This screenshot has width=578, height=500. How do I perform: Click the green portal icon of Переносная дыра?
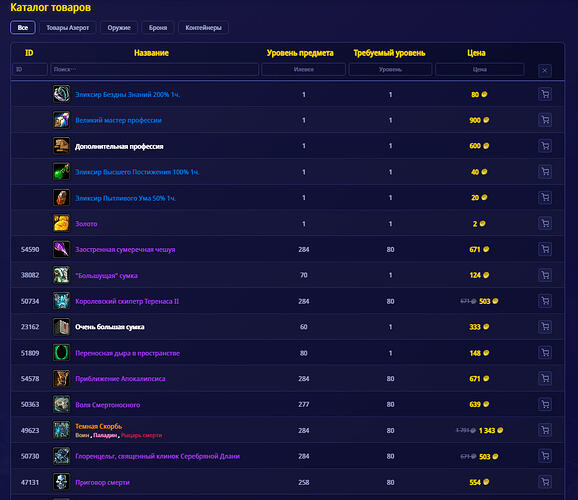click(x=61, y=353)
